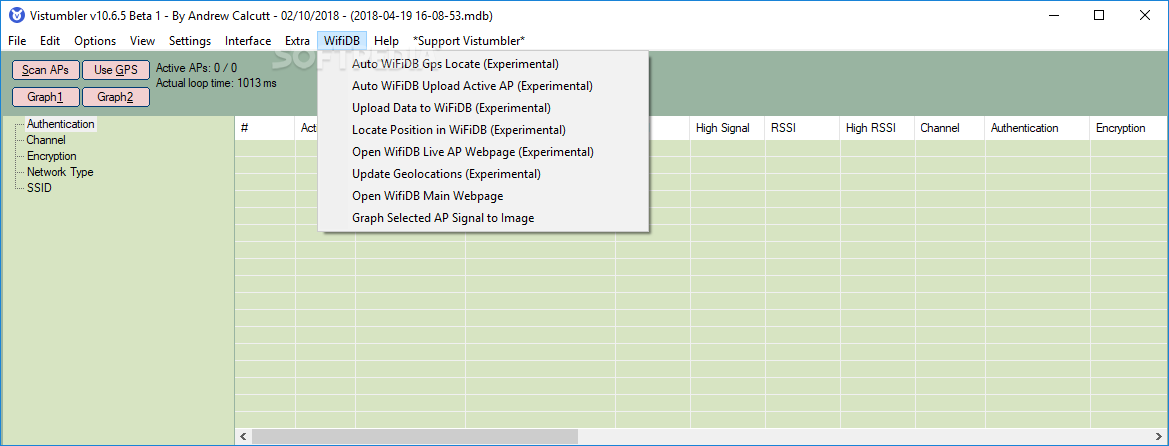1169x446 pixels.
Task: Choose Update Geolocations (Experimental)
Action: coord(484,174)
